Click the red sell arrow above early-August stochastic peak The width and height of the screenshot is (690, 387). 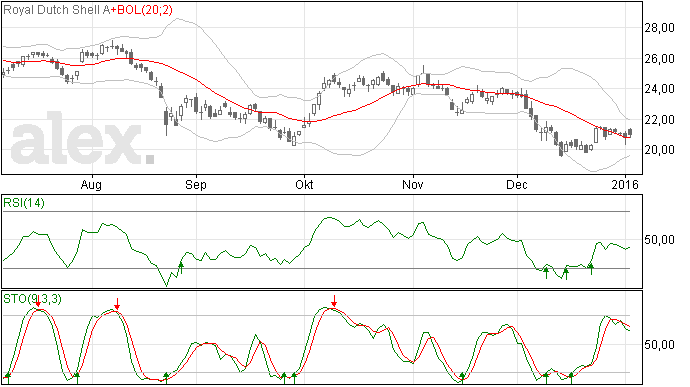pyautogui.click(x=117, y=303)
